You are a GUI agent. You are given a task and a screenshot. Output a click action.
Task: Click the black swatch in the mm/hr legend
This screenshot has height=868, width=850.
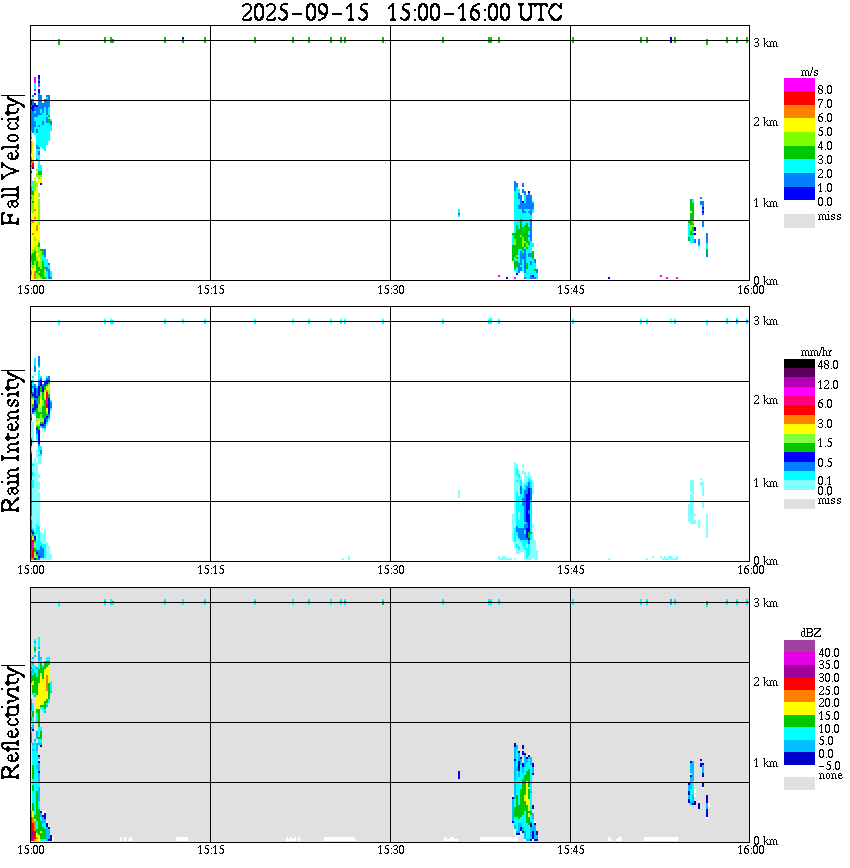799,364
